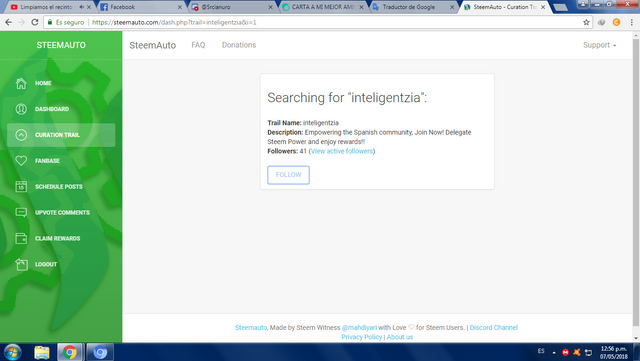This screenshot has height=361, width=640.
Task: Open the FAQ navbar link
Action: pyautogui.click(x=198, y=45)
